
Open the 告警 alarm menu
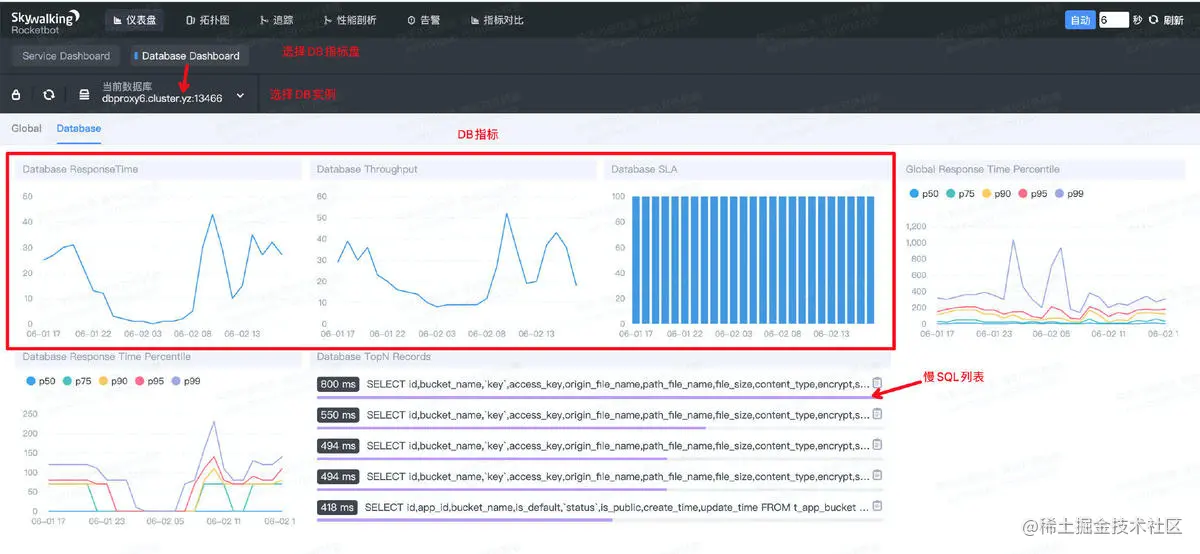tap(426, 20)
